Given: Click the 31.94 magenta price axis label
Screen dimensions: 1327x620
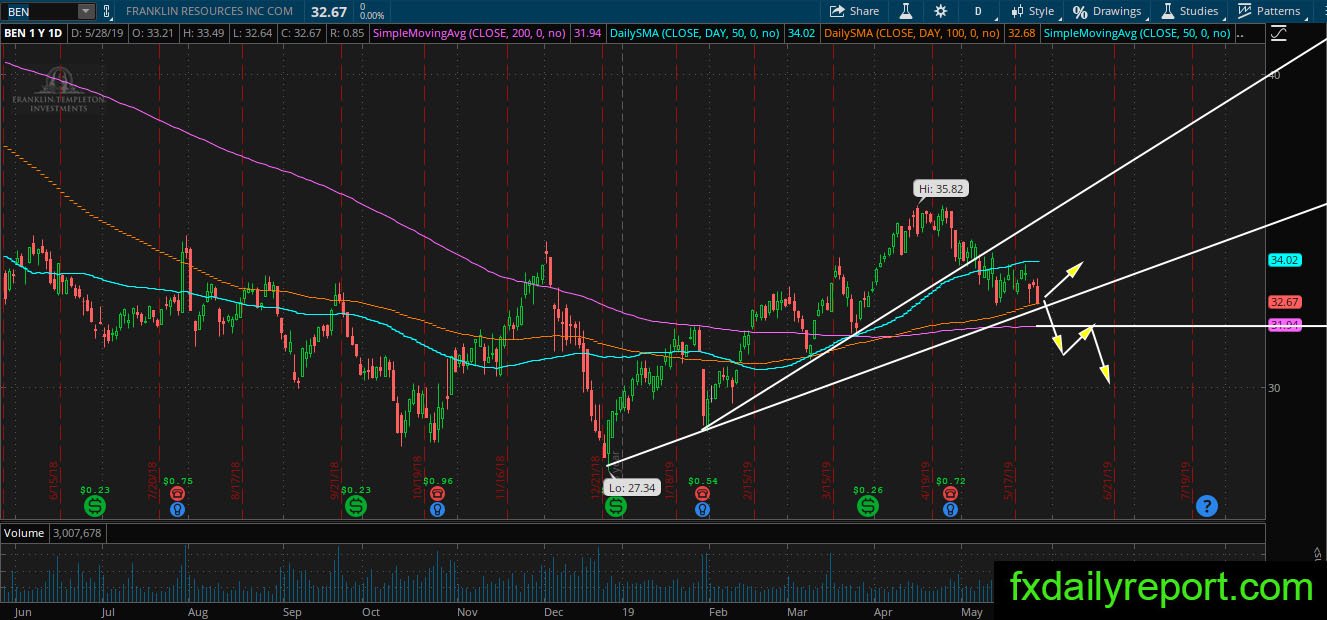Looking at the screenshot, I should click(1284, 326).
